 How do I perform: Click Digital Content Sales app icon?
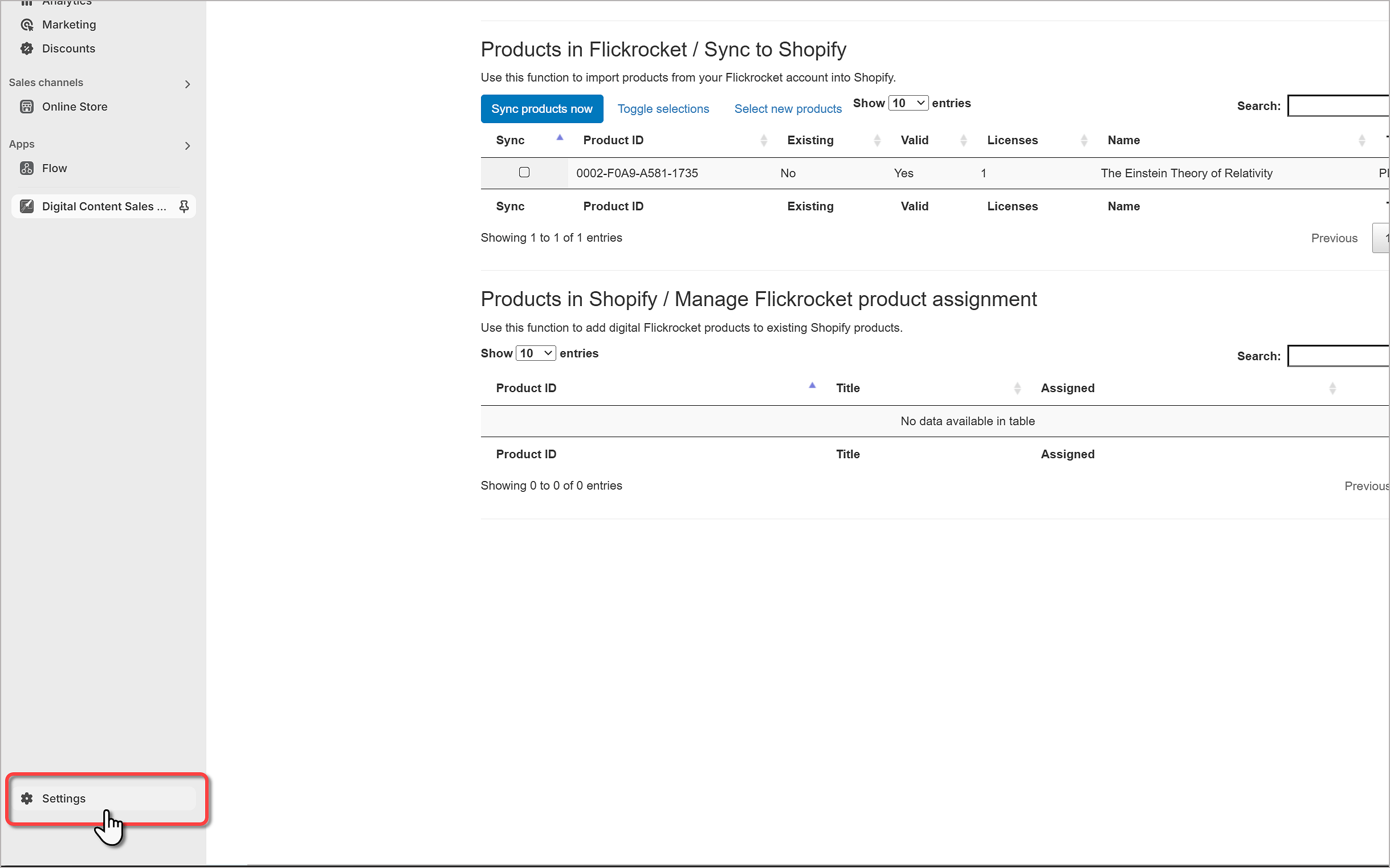pyautogui.click(x=26, y=207)
